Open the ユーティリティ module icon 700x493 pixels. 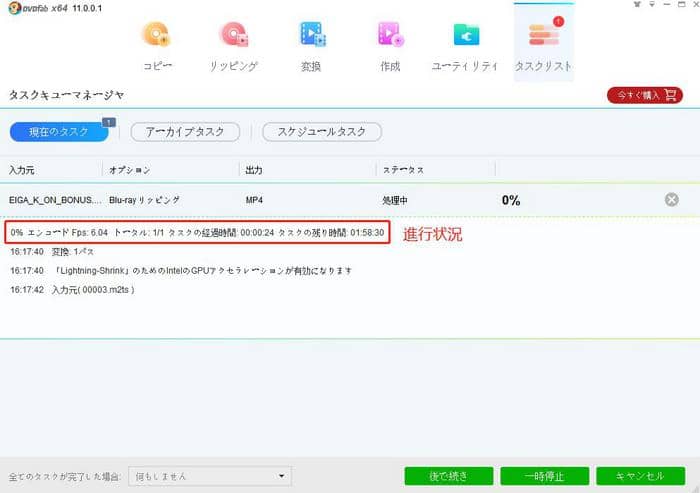pos(465,43)
